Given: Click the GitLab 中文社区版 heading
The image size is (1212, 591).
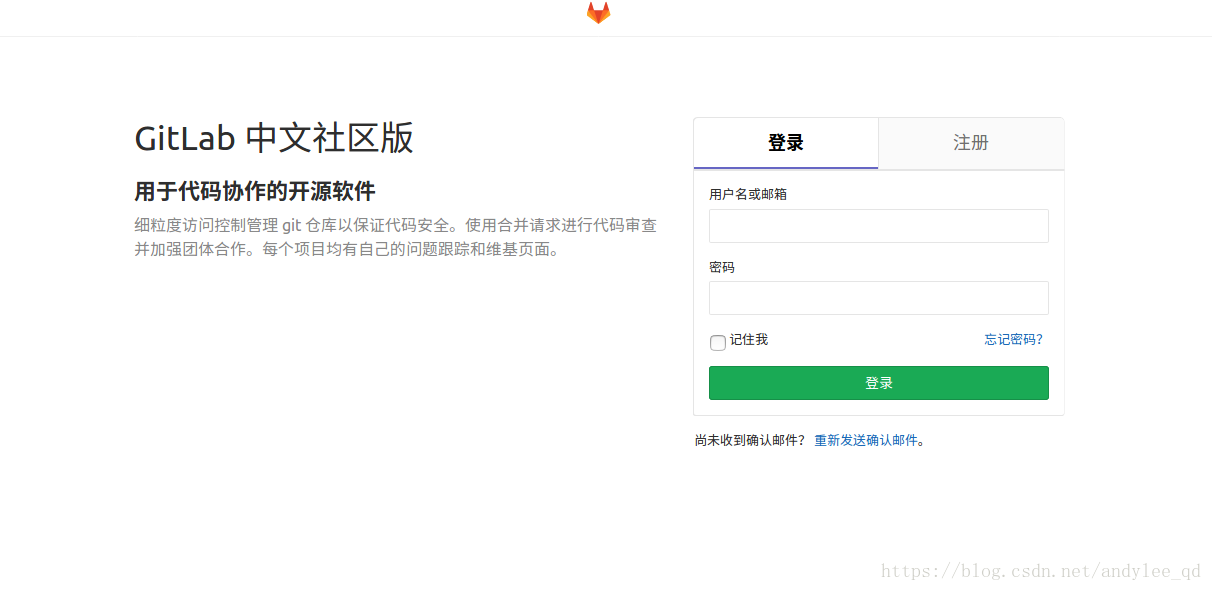Looking at the screenshot, I should tap(274, 138).
